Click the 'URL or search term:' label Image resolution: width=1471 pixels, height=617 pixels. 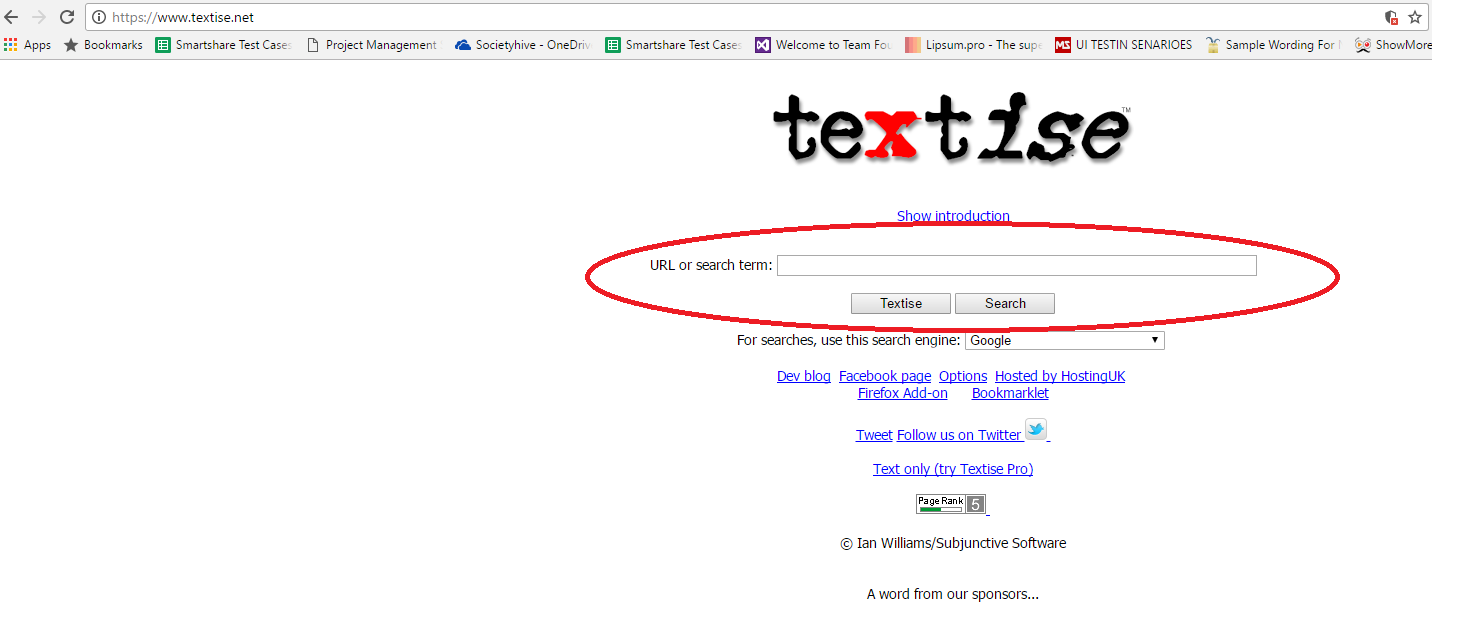pyautogui.click(x=711, y=265)
